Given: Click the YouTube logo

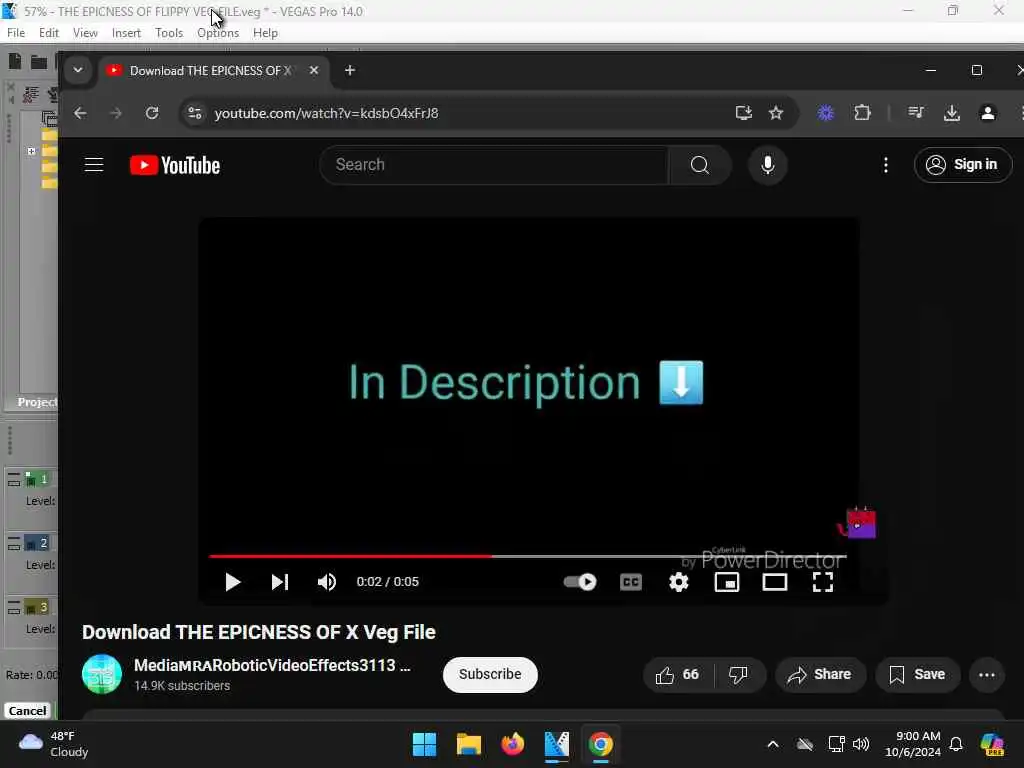Looking at the screenshot, I should pos(175,165).
